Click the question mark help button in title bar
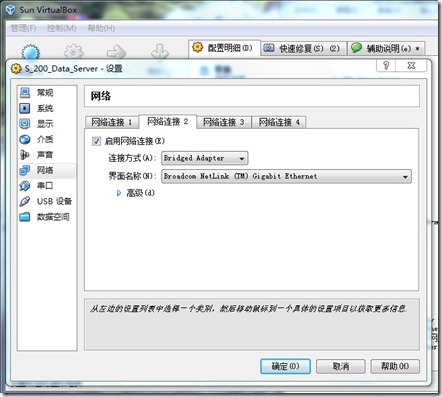Viewport: 442px width, 397px height. point(386,65)
